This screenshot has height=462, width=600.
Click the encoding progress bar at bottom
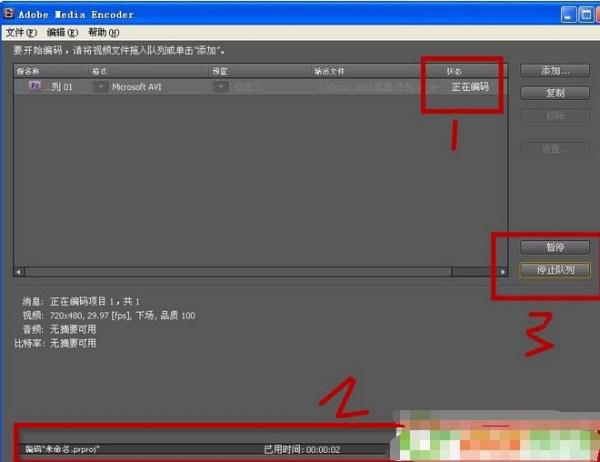point(200,449)
